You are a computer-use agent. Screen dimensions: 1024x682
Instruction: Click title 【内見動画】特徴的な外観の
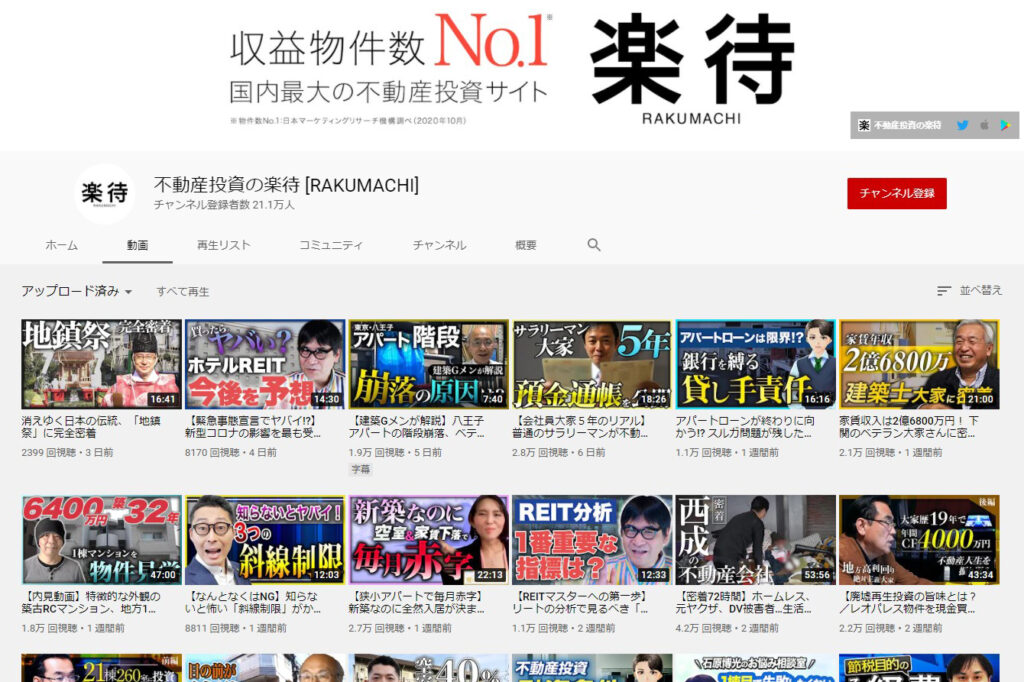(91, 602)
